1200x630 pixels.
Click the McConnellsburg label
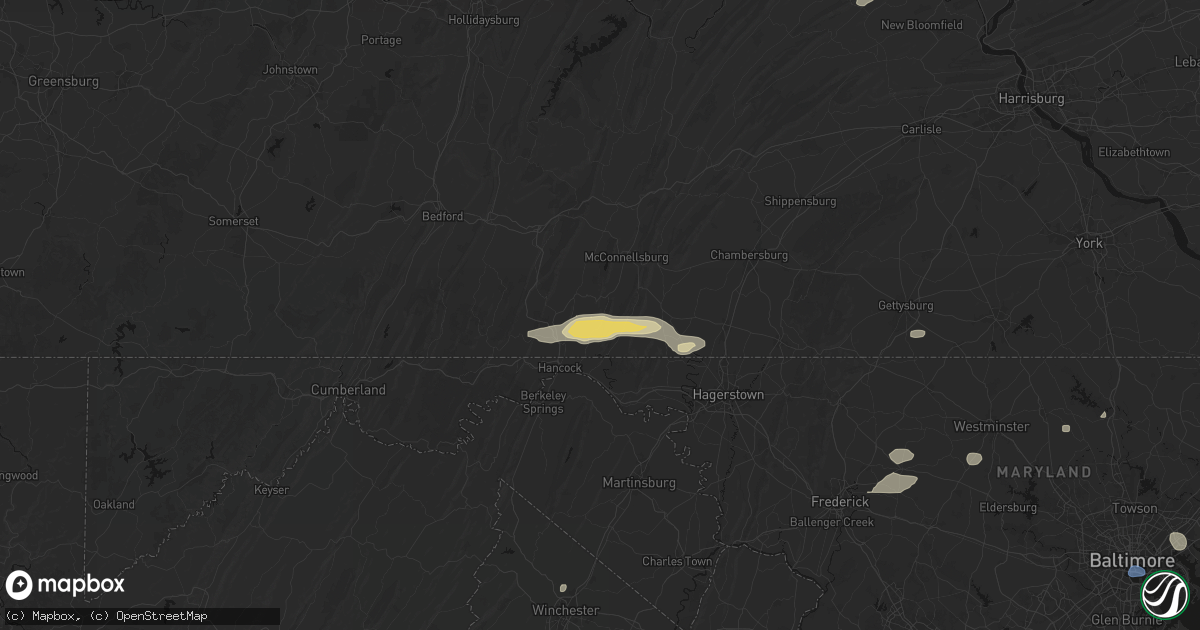click(626, 257)
